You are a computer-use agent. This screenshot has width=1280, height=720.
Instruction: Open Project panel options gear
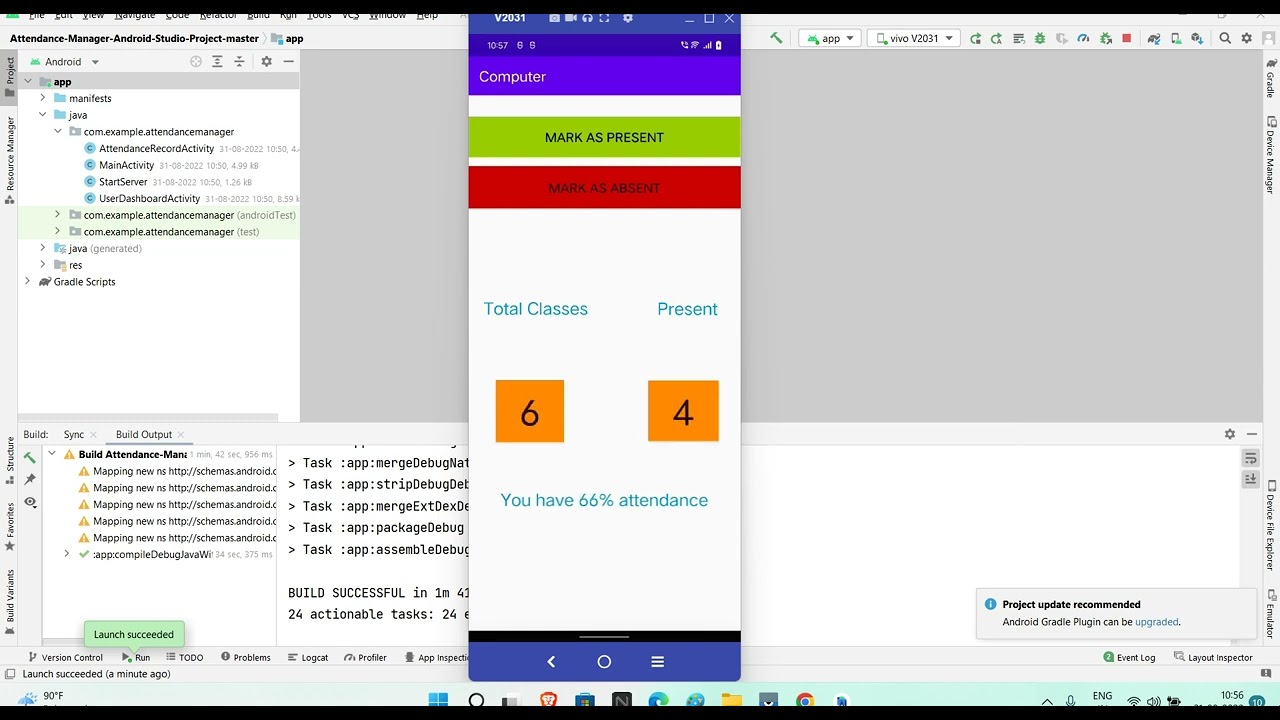[x=266, y=61]
